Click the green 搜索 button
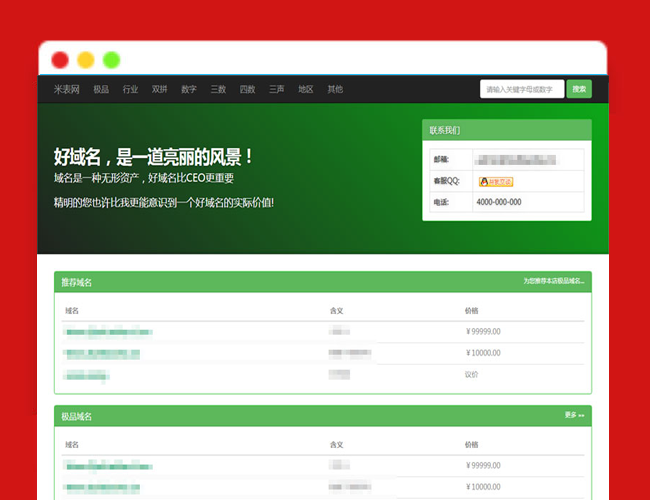The width and height of the screenshot is (650, 500). point(579,89)
